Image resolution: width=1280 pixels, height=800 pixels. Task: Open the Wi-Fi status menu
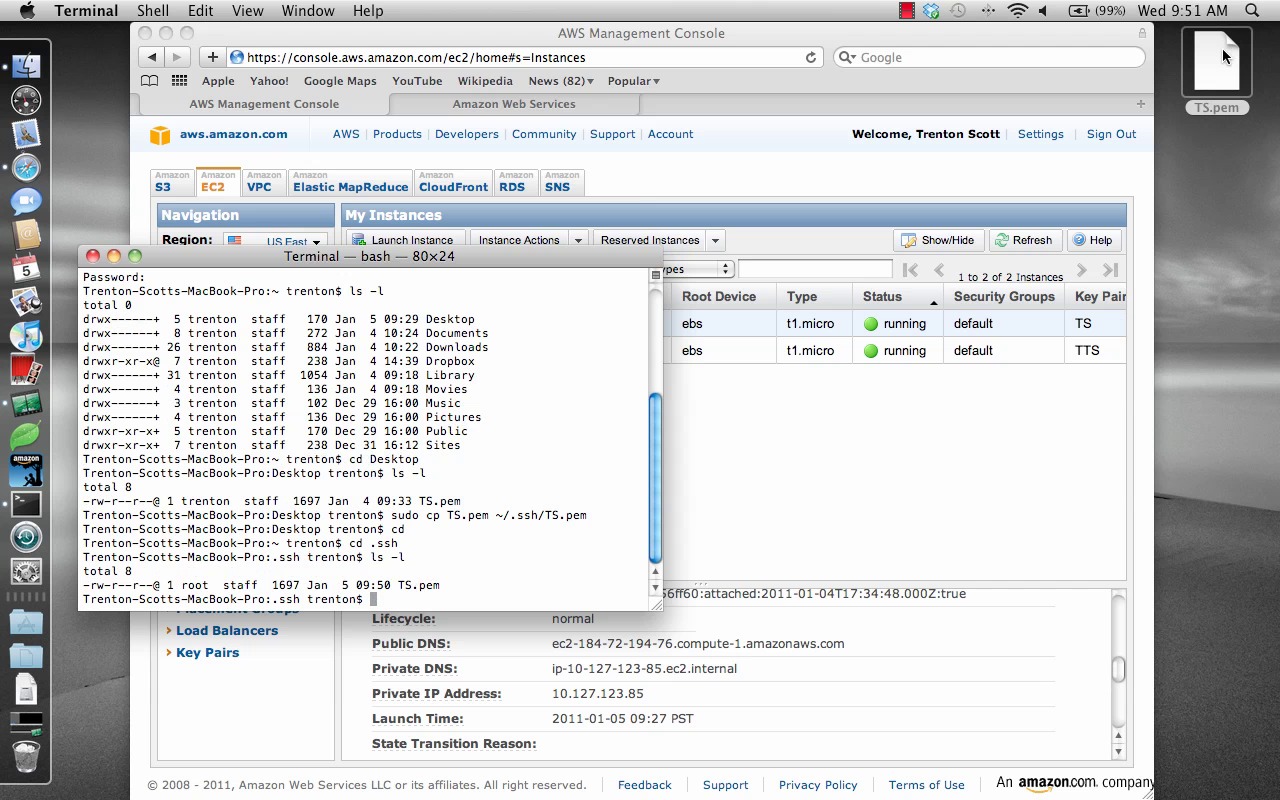pos(1018,11)
